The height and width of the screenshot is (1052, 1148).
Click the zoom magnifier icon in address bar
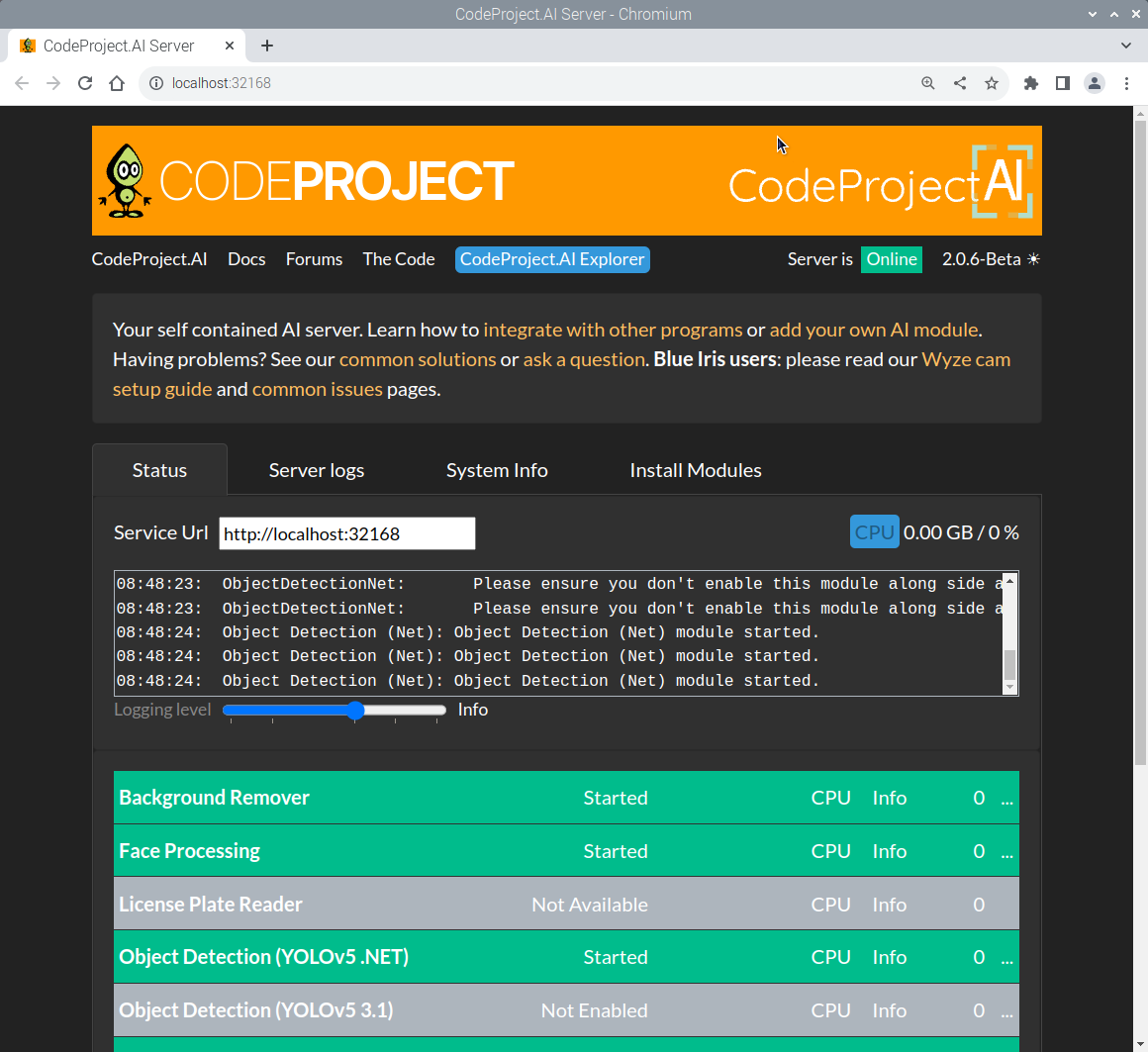pyautogui.click(x=927, y=83)
